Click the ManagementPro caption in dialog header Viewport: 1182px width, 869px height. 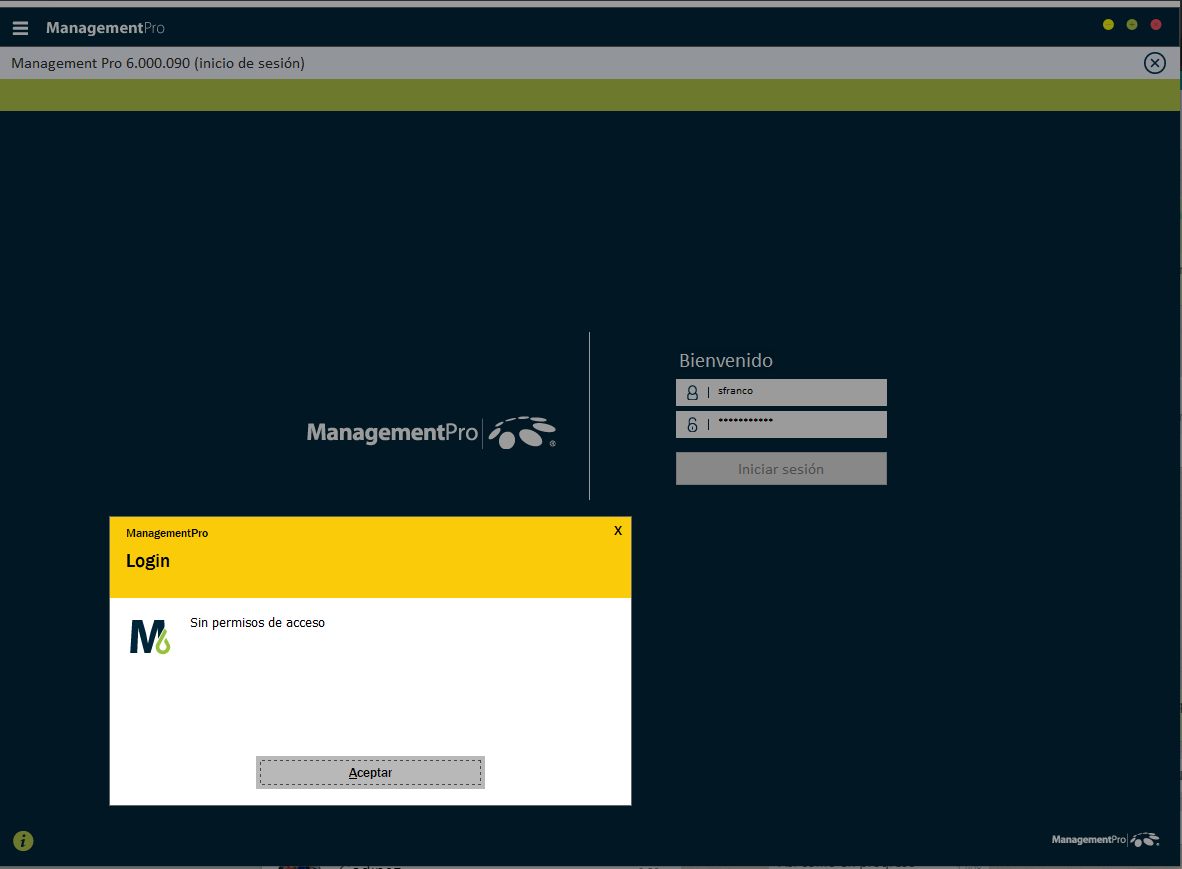click(x=167, y=533)
